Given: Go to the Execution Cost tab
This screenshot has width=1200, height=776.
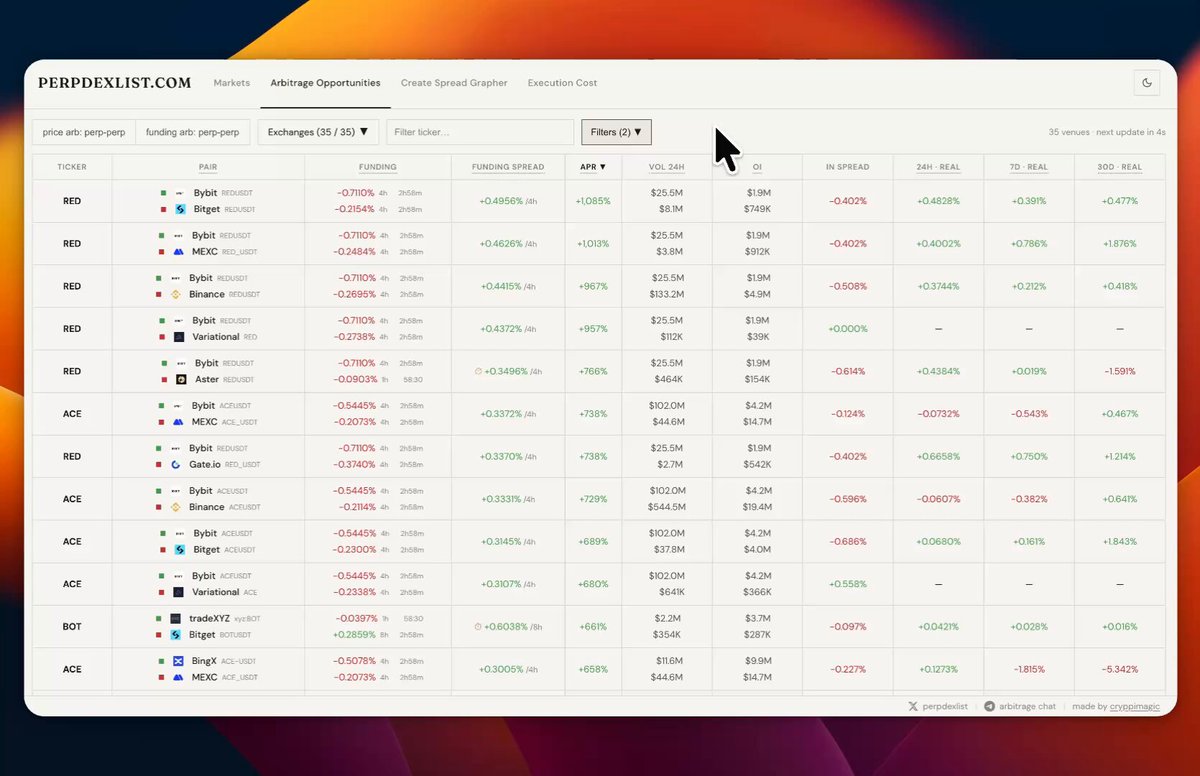Looking at the screenshot, I should click(x=563, y=83).
